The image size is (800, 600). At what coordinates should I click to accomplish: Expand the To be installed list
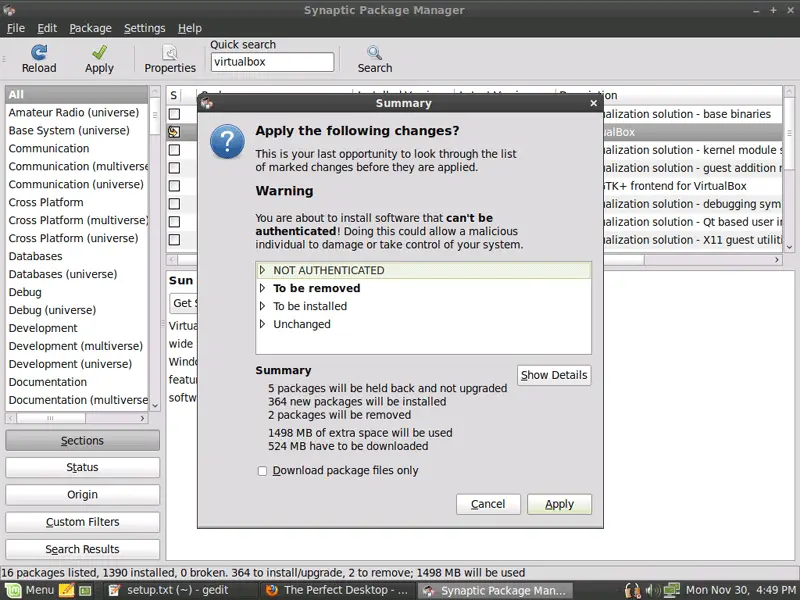pyautogui.click(x=263, y=306)
